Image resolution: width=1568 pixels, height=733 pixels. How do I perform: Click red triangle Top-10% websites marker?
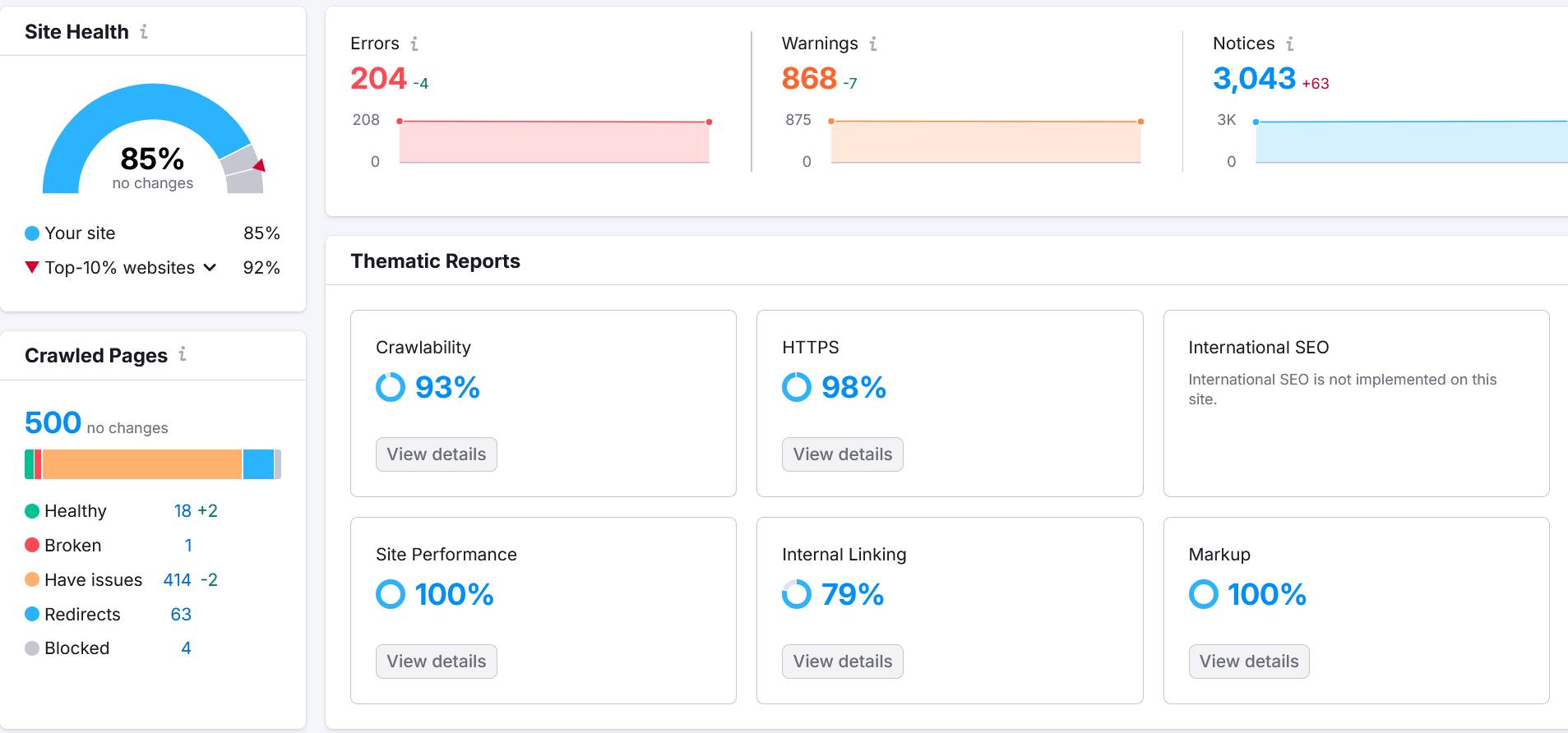point(32,267)
